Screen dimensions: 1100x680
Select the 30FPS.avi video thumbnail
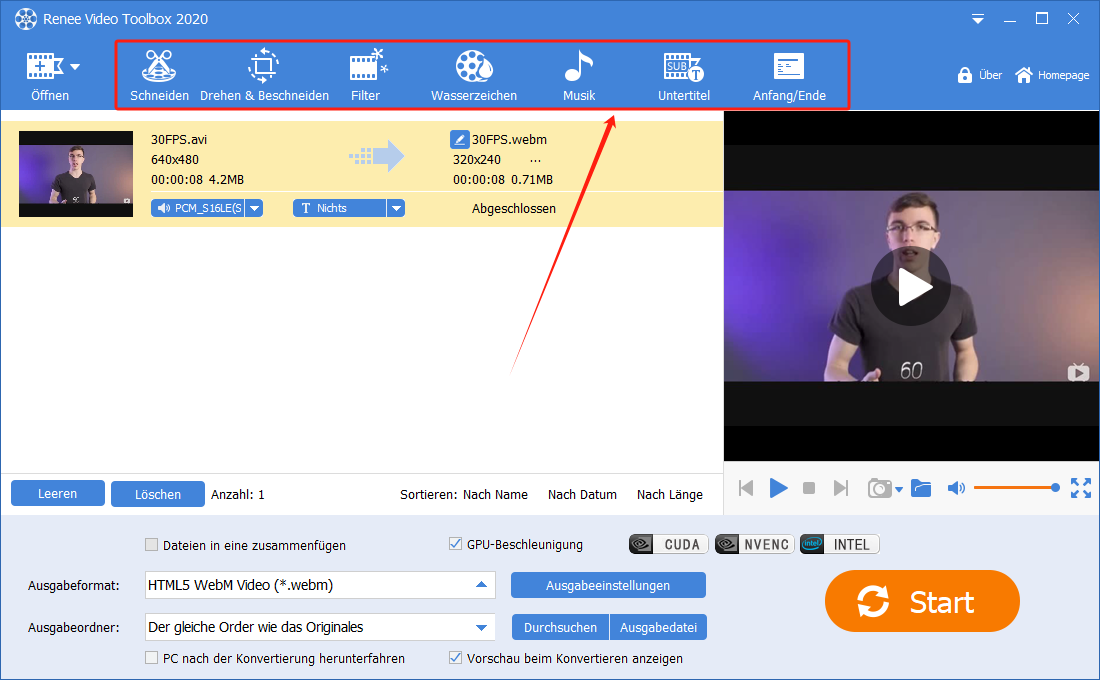[x=76, y=173]
